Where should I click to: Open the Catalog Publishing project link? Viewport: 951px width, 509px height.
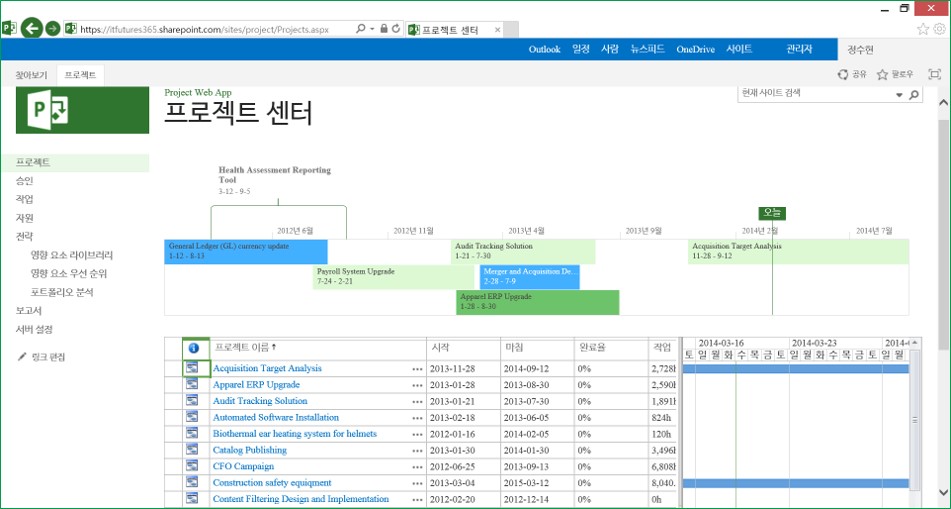[250, 450]
